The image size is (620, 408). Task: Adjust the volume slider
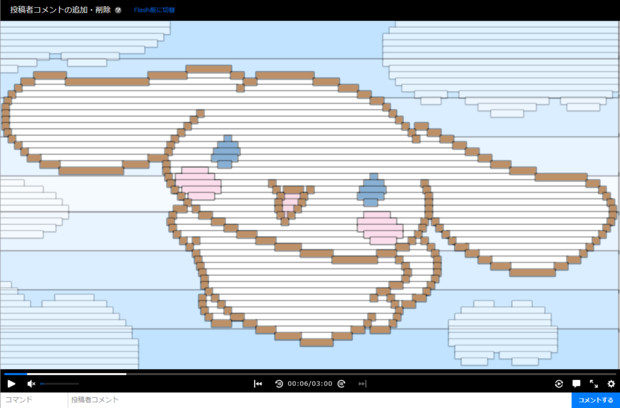point(59,383)
